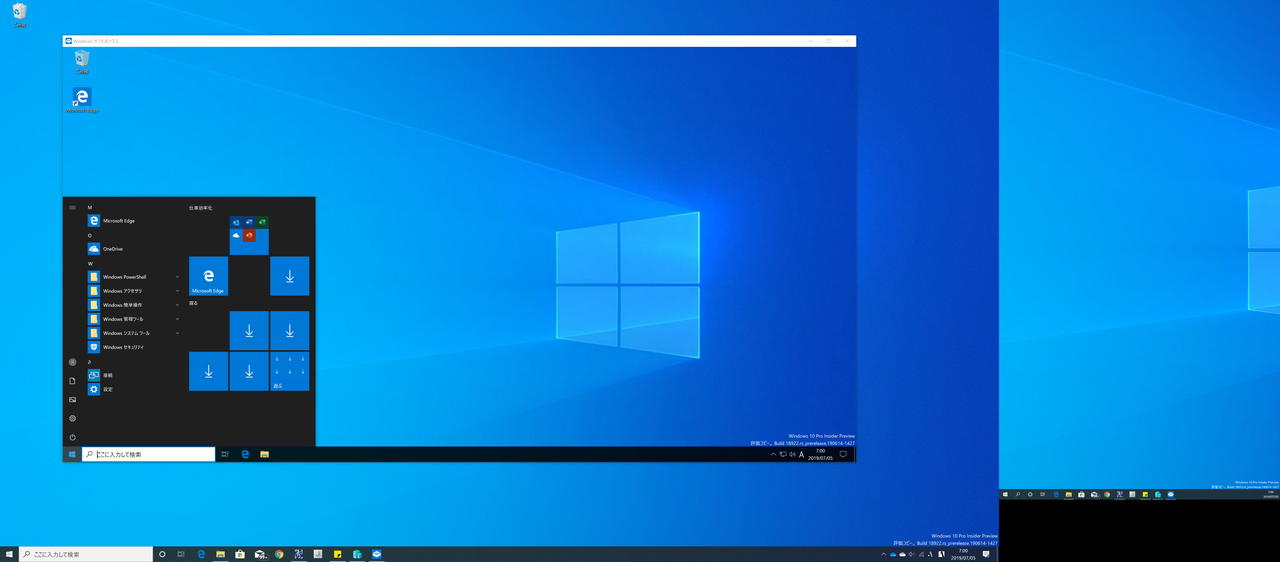Open Microsoft Edge on host taskbar

201,554
